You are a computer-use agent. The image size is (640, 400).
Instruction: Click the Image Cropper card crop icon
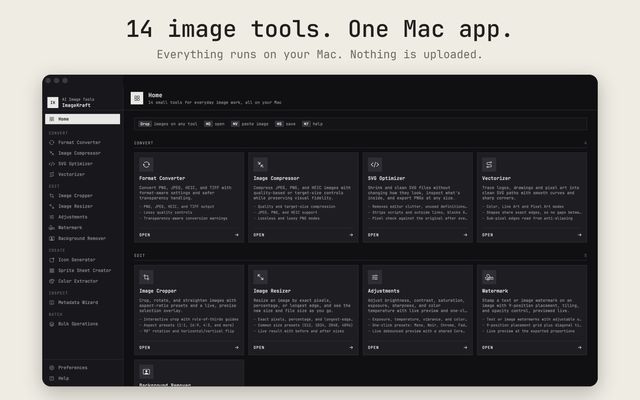pos(146,277)
